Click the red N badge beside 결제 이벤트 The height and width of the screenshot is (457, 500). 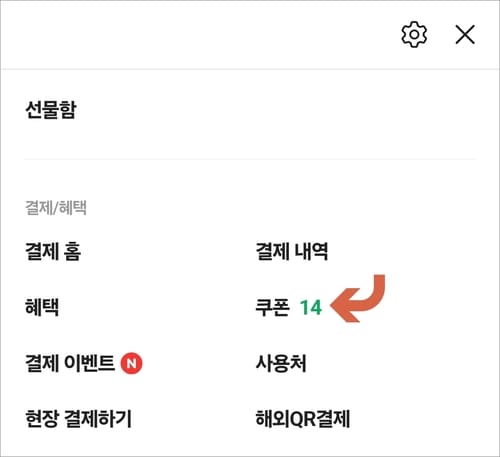click(131, 363)
